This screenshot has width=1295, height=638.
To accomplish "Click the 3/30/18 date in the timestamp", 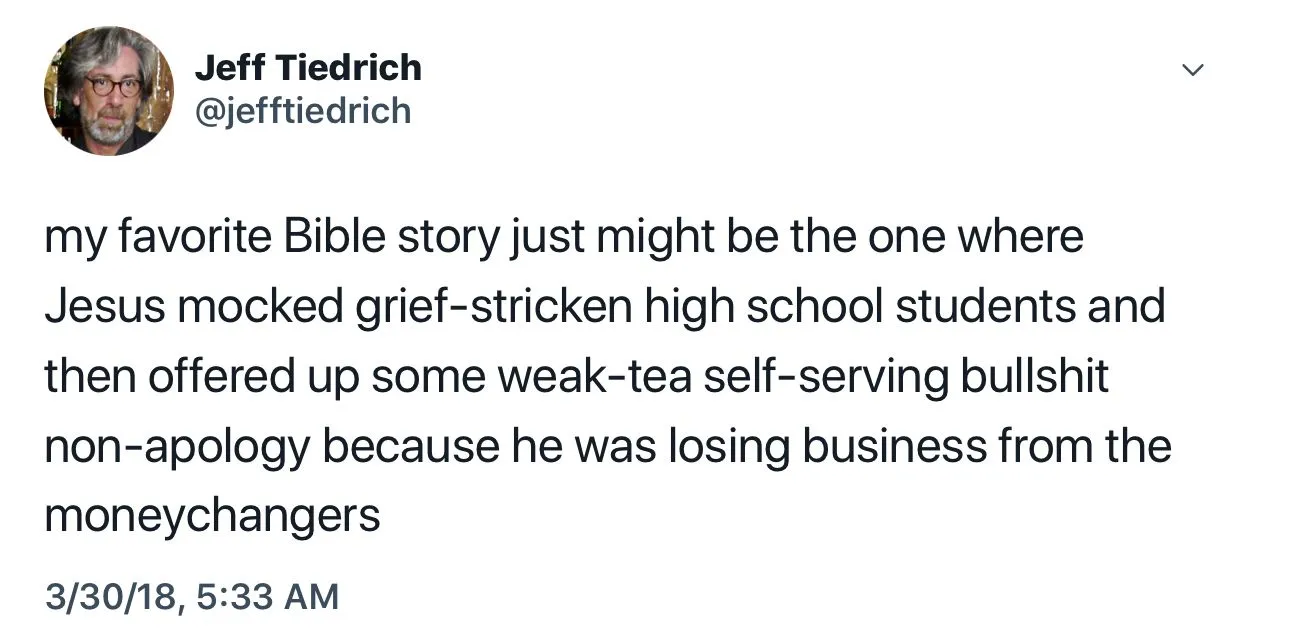I will 109,597.
